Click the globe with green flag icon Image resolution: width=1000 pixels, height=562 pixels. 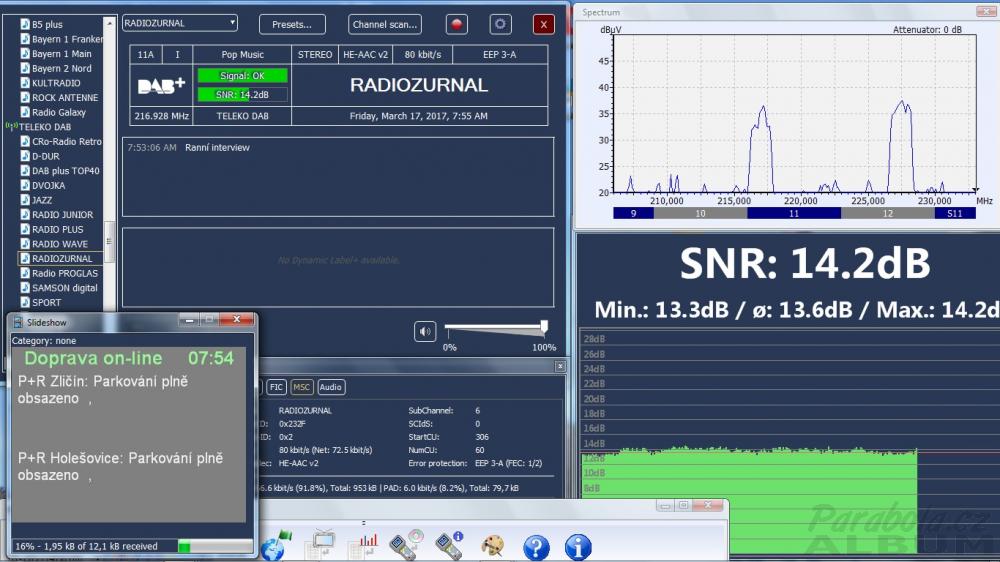(276, 546)
